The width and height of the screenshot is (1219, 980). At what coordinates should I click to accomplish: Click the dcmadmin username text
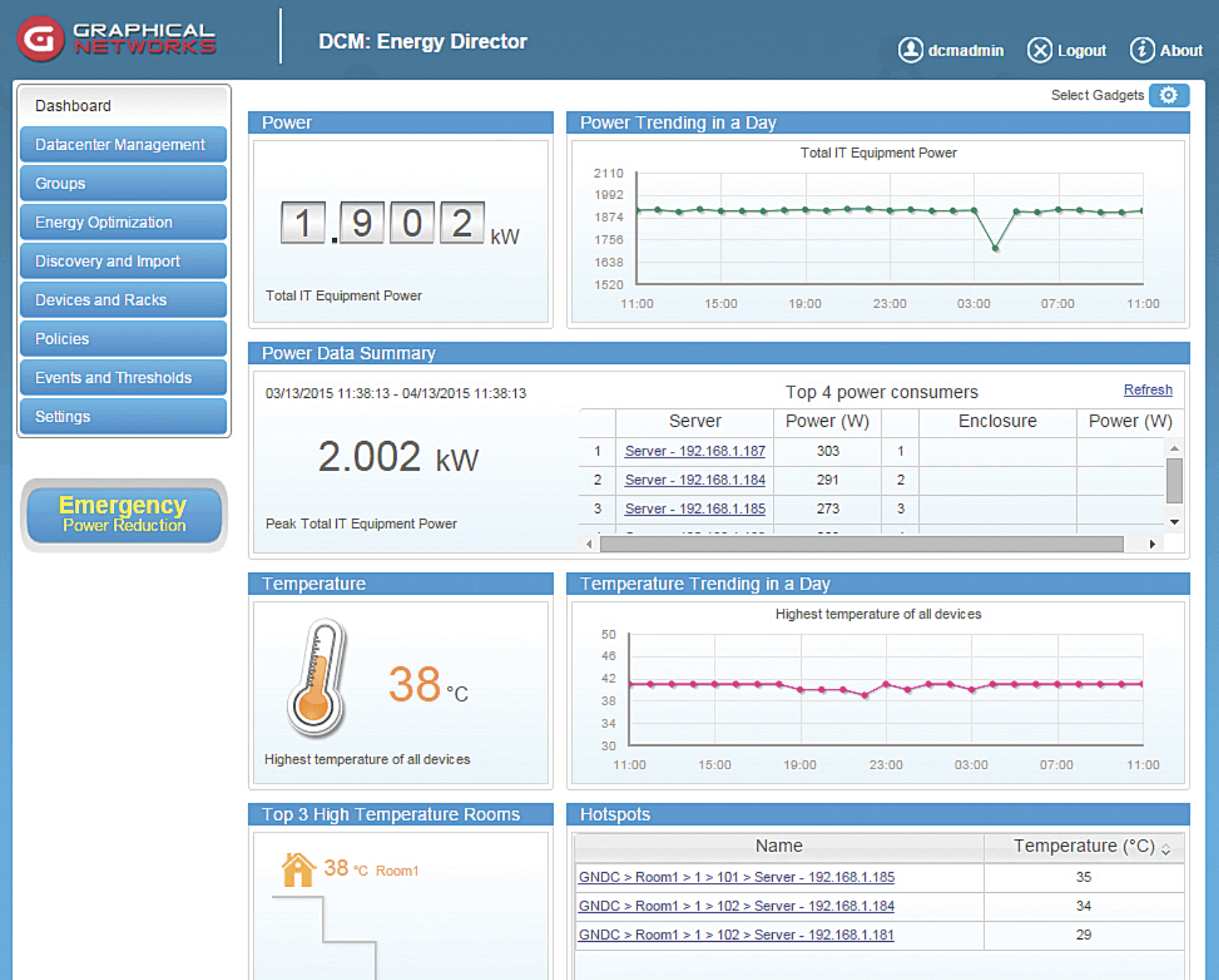[x=966, y=50]
